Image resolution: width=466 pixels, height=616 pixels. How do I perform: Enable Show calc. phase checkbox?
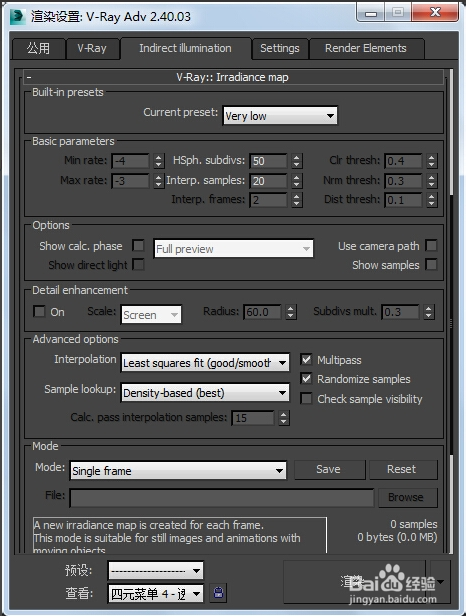tap(138, 246)
